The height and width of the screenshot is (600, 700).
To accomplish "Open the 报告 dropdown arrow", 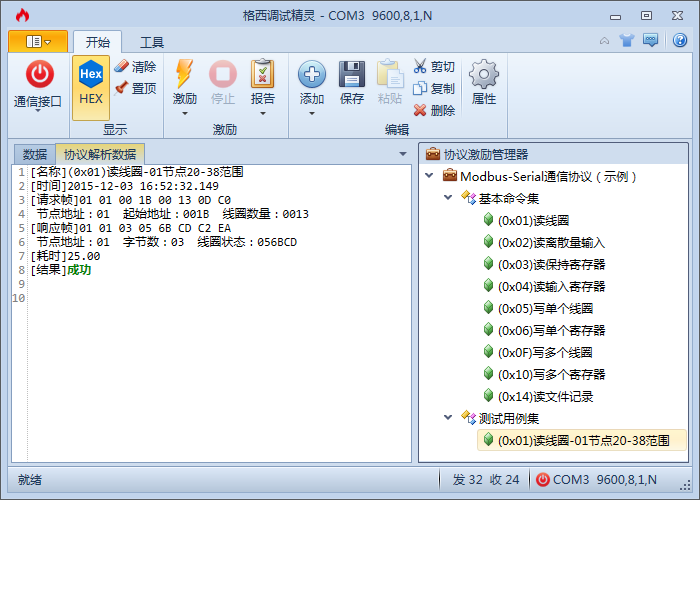I will tap(262, 114).
